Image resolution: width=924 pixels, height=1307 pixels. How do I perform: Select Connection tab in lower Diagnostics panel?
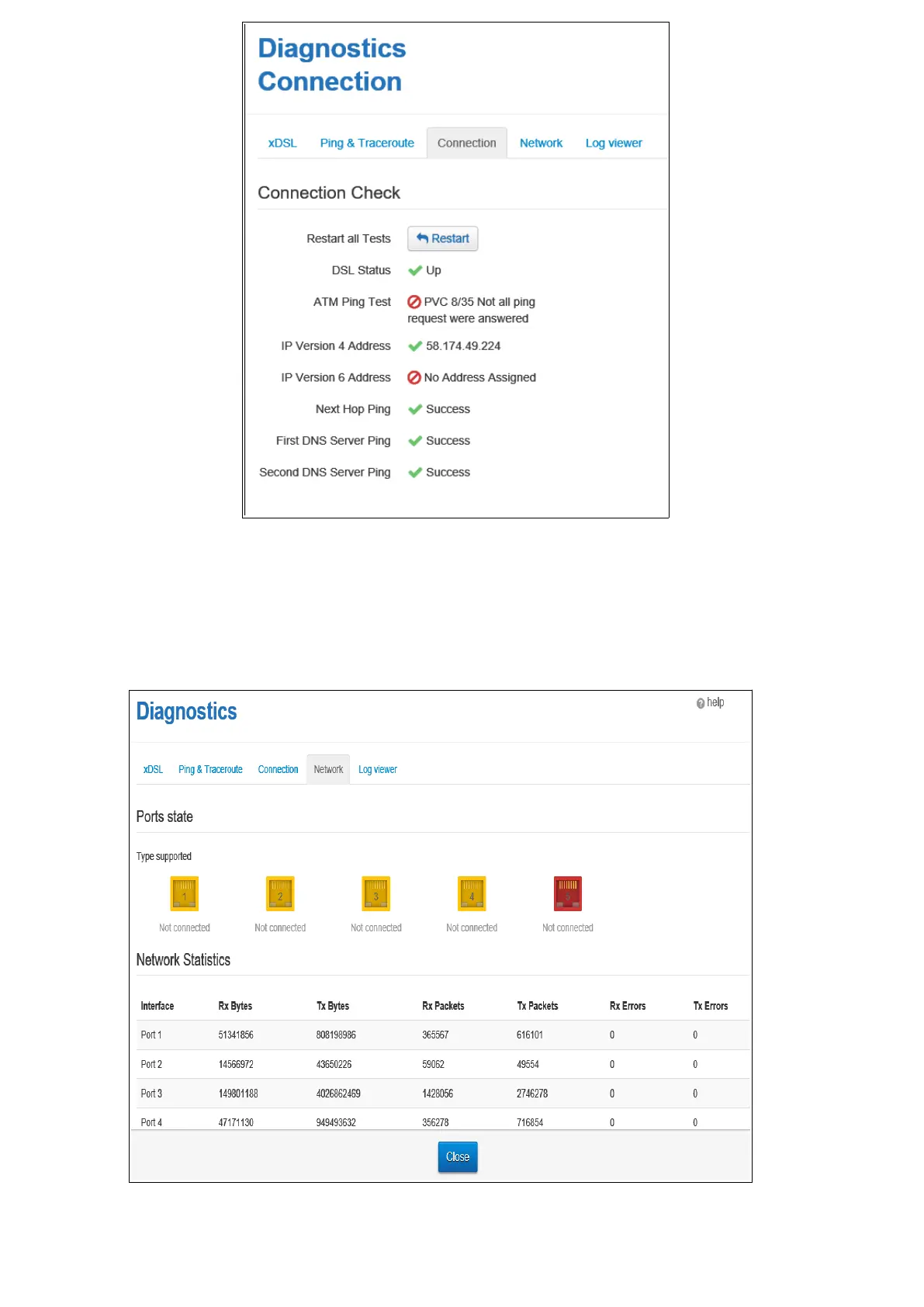pos(278,770)
